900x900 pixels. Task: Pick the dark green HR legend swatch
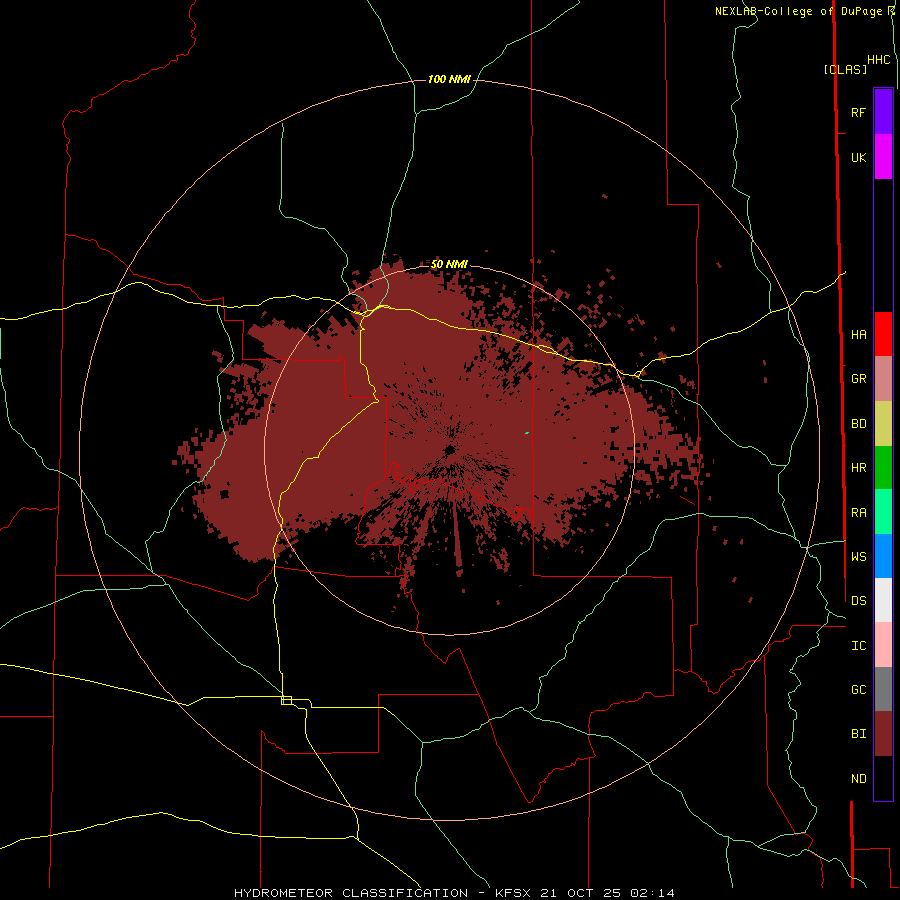click(x=883, y=468)
